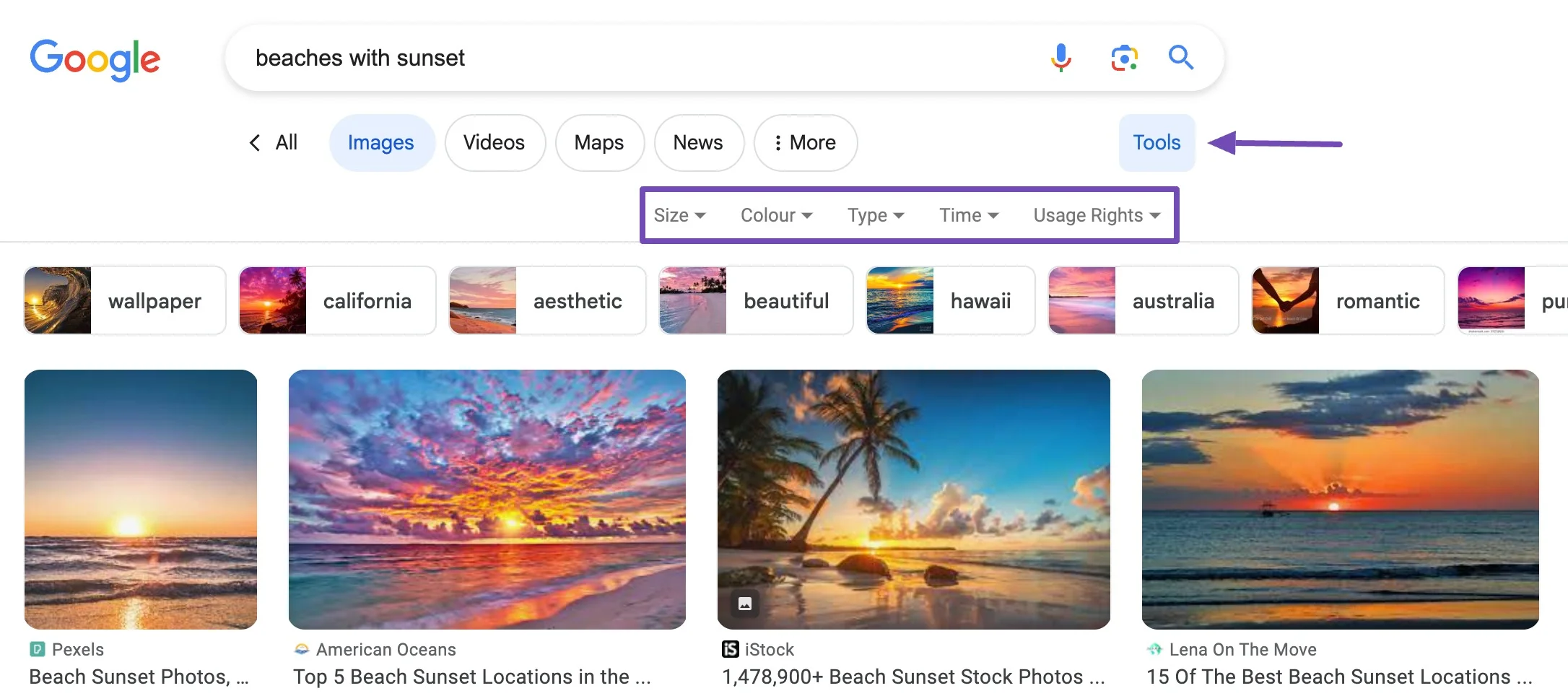Open the Colour filter dropdown
Viewport: 1568px width, 696px height.
coord(776,216)
